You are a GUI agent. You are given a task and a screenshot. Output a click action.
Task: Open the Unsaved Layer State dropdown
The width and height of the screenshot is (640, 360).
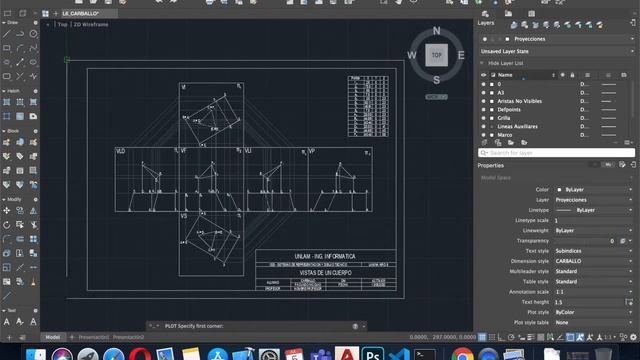click(557, 51)
